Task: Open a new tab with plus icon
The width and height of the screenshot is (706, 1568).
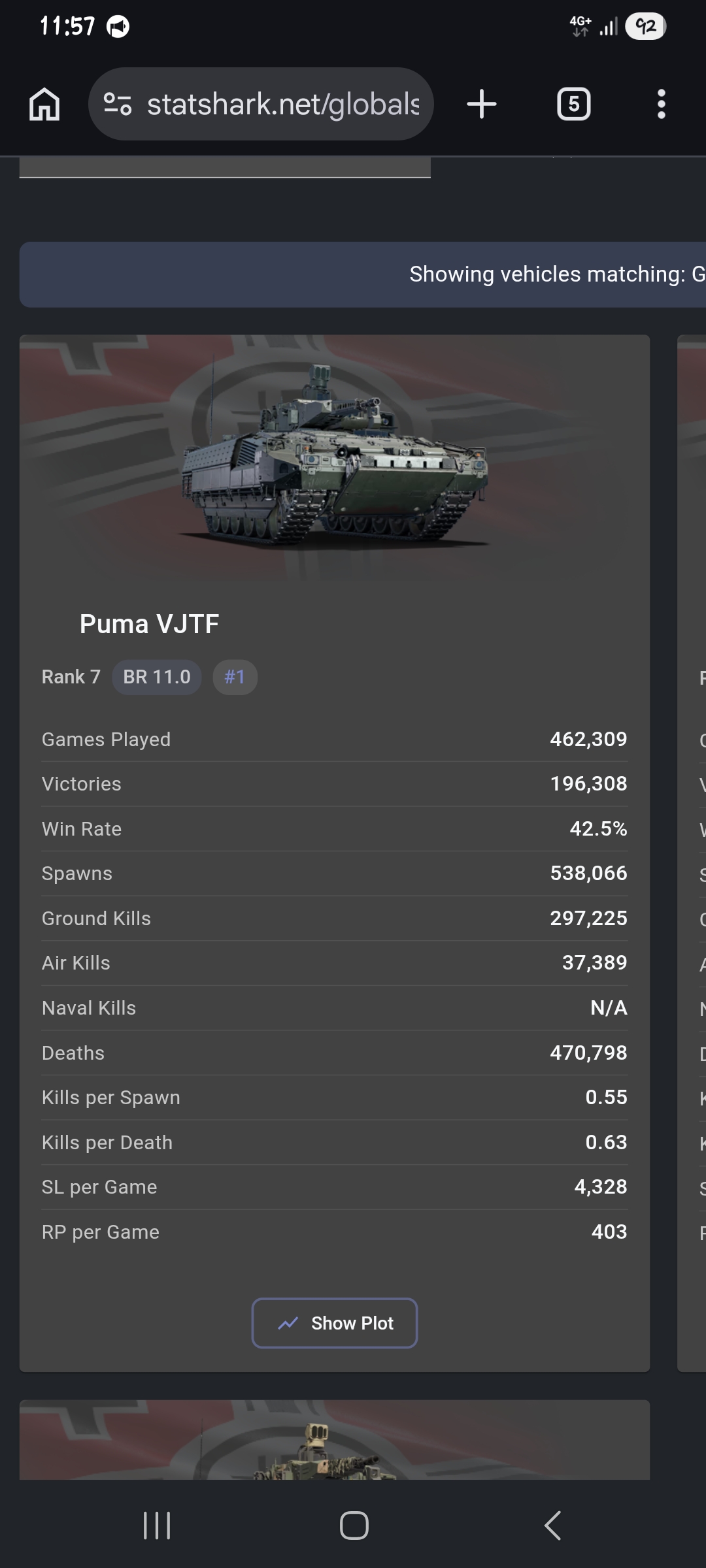Action: point(482,104)
